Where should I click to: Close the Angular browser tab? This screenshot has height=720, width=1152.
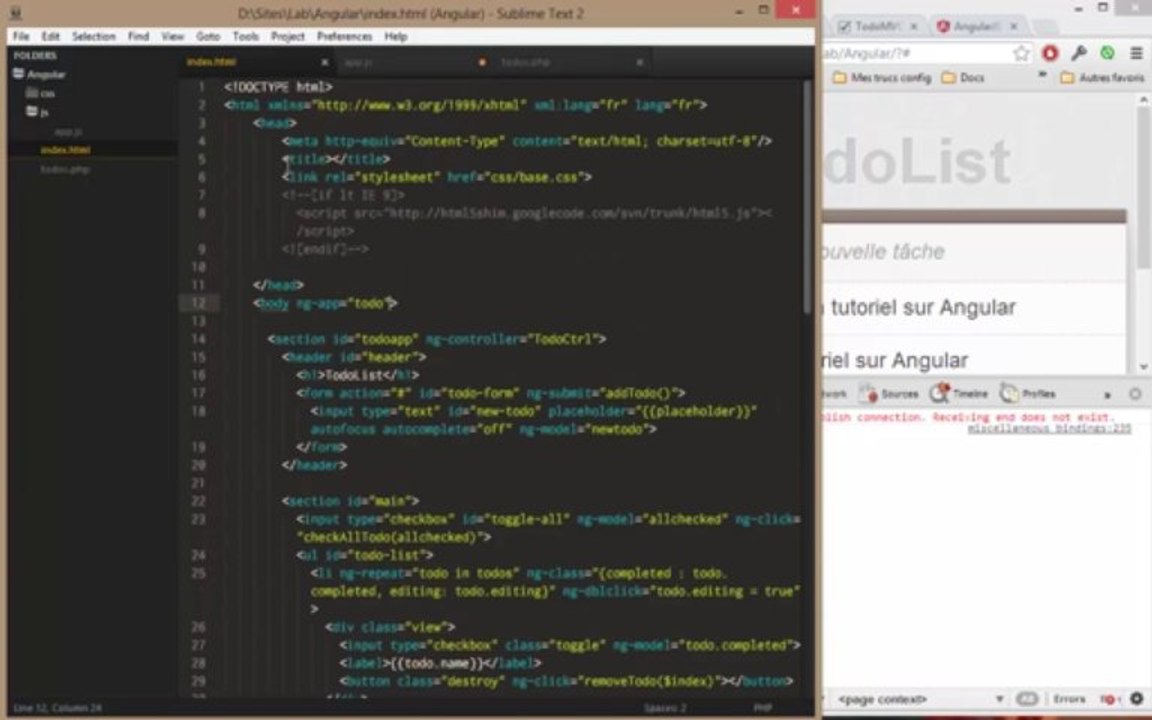click(1014, 26)
